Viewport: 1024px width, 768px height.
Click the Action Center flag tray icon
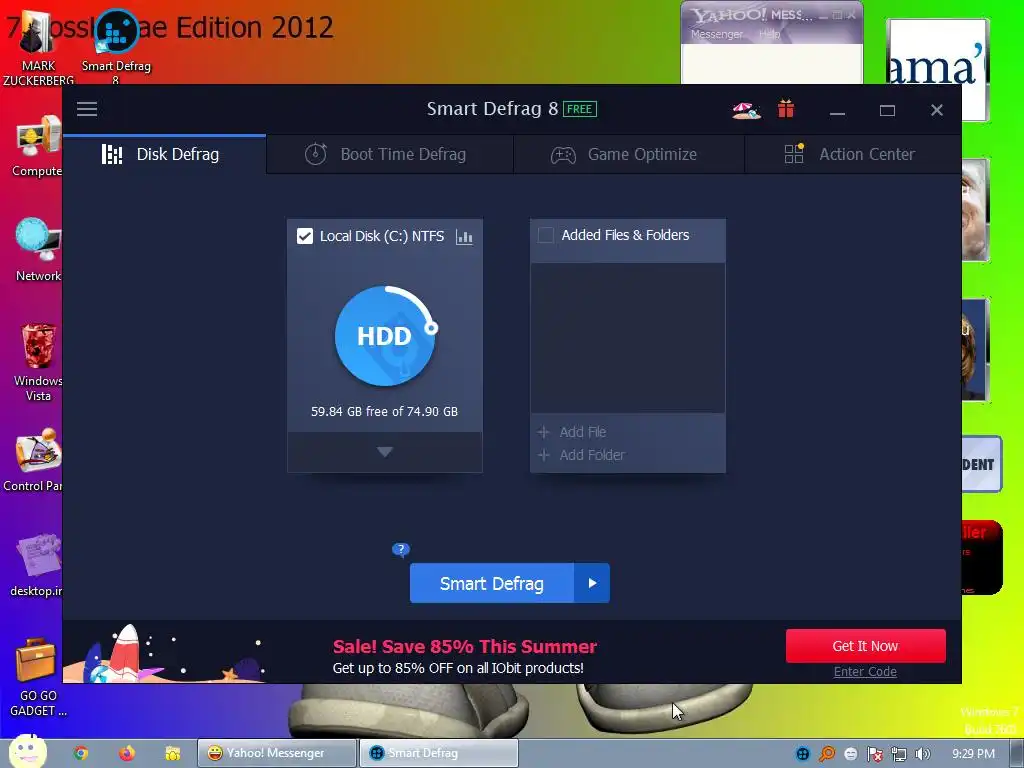coord(874,754)
